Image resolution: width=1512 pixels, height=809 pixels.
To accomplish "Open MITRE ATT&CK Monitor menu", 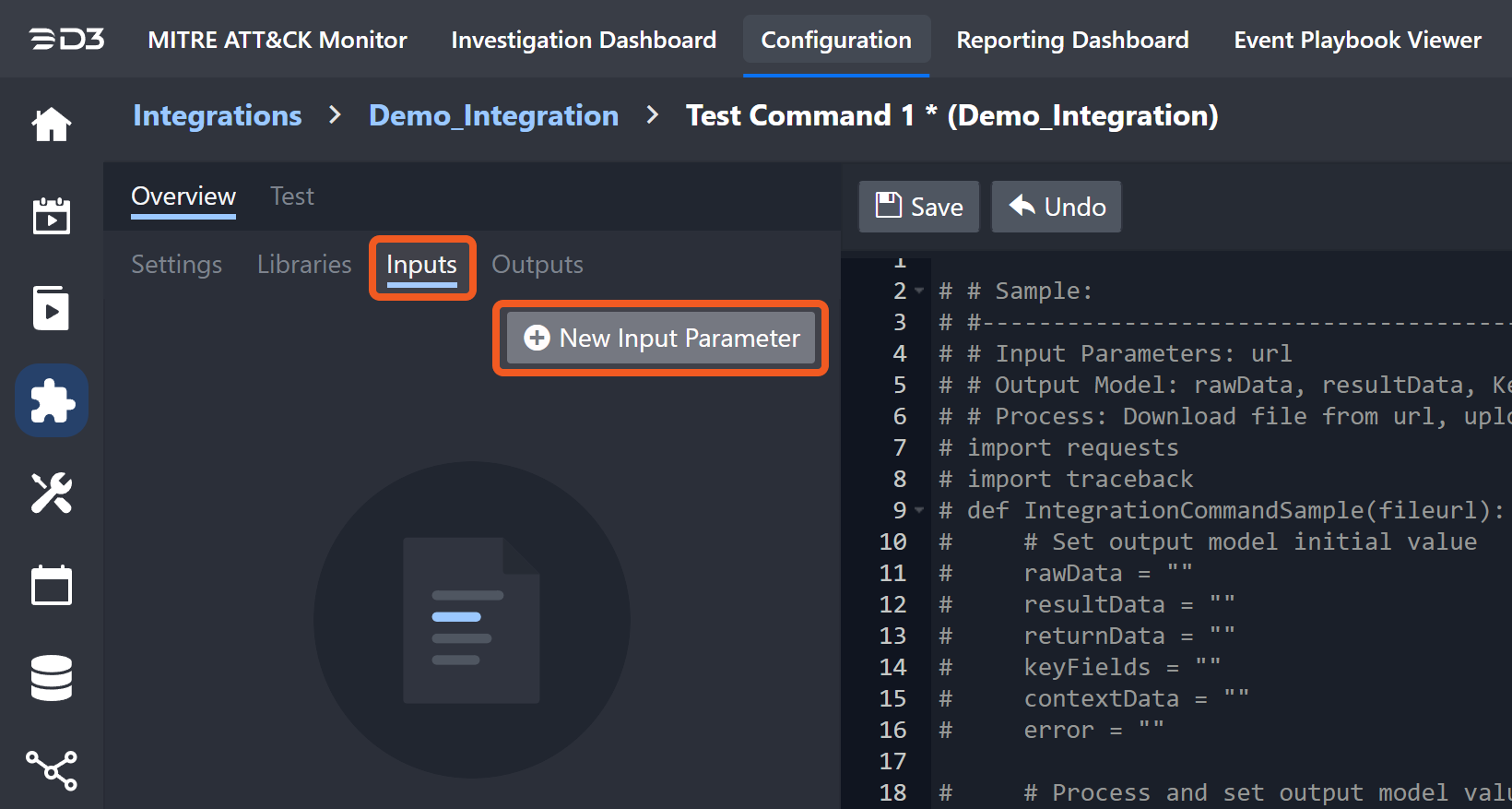I will (277, 40).
